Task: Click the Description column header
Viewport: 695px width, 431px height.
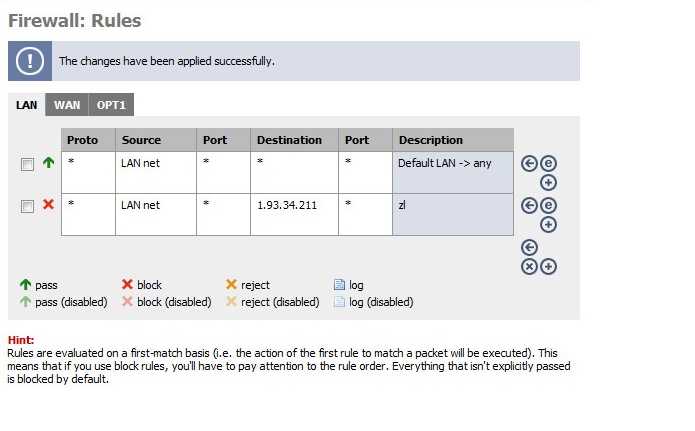Action: coord(453,140)
